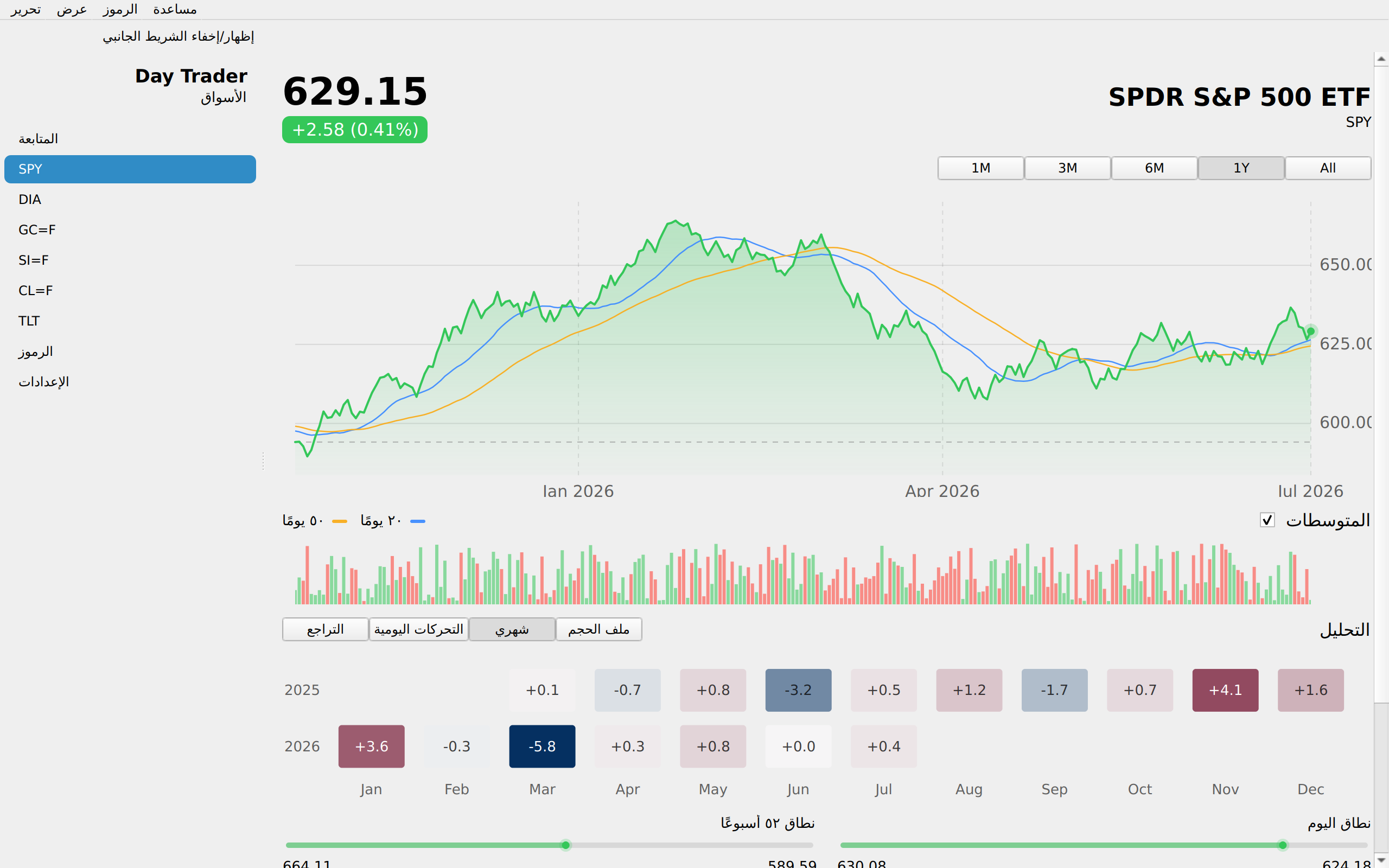
Task: Click the التحليل section heading
Action: click(x=1345, y=630)
